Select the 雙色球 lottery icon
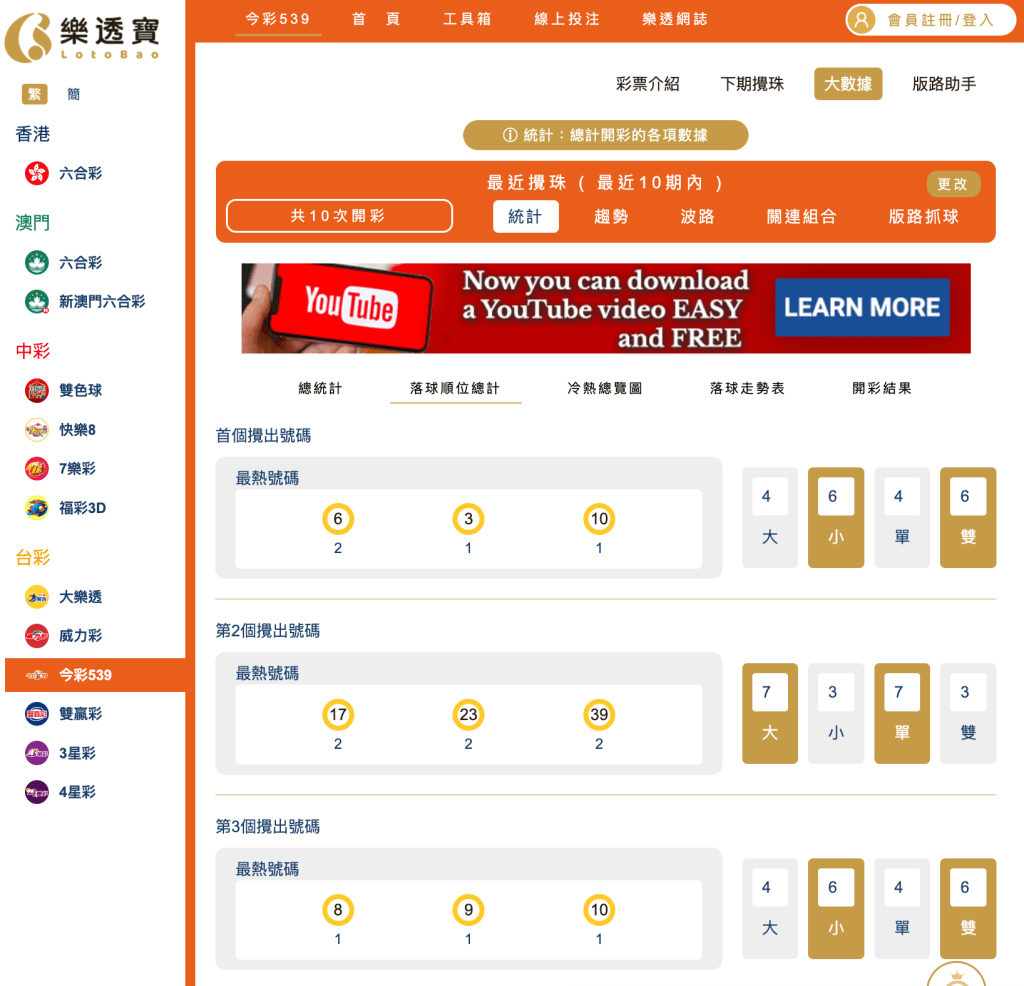Screen dimensions: 1024x986 point(37,391)
